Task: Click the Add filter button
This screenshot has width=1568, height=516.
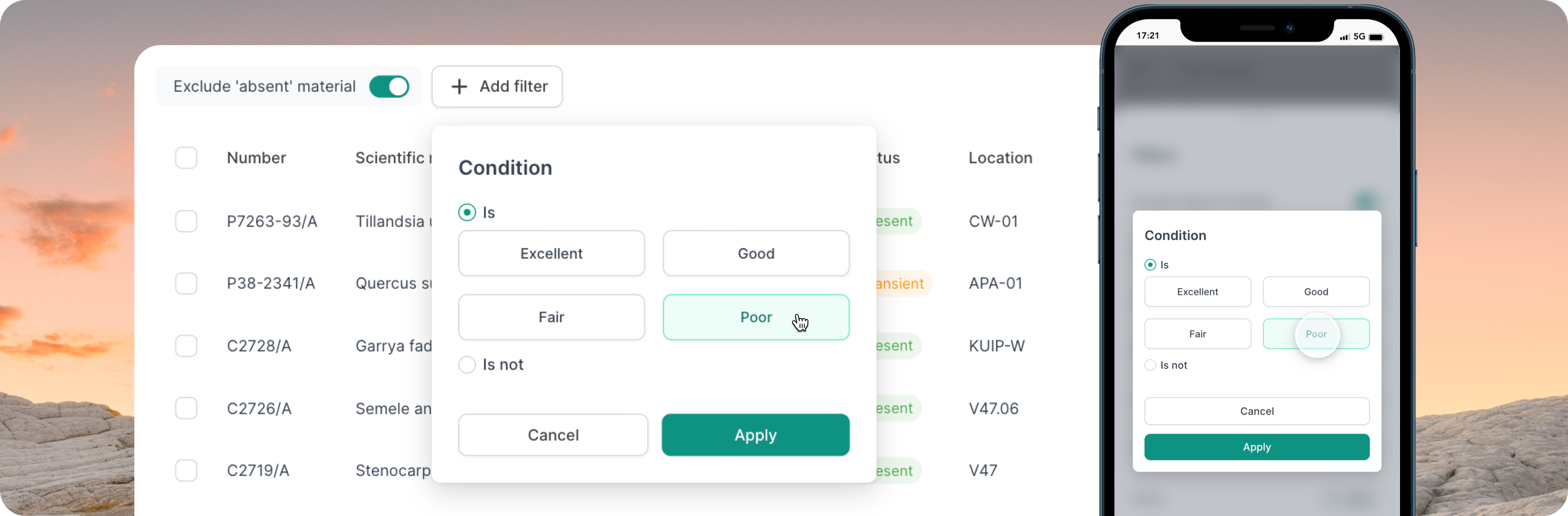Action: point(497,86)
